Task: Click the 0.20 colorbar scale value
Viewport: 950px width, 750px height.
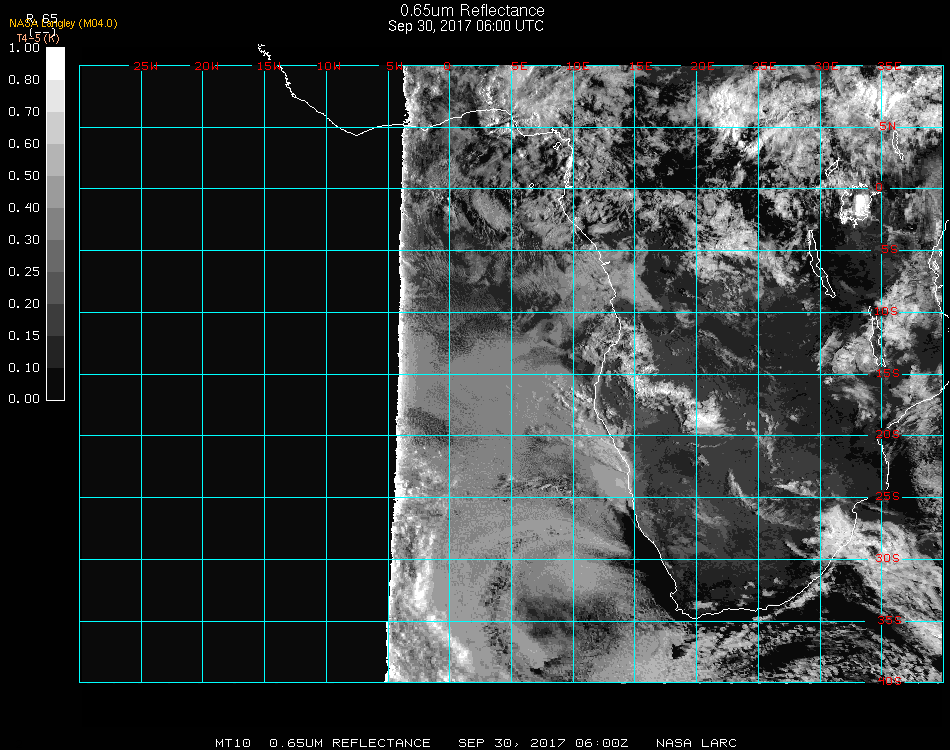Action: point(24,304)
